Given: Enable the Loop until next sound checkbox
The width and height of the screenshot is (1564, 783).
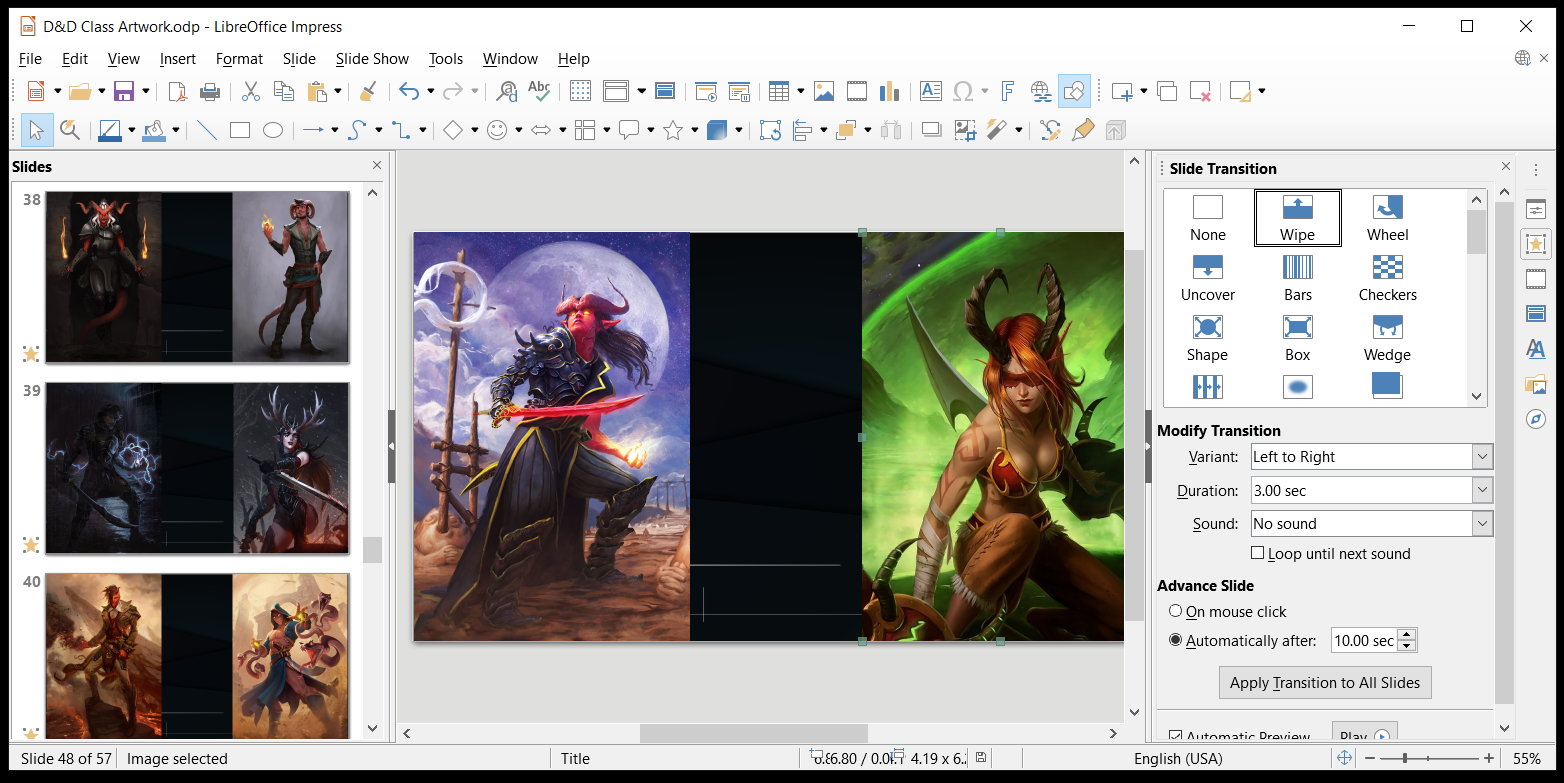Looking at the screenshot, I should pos(1258,553).
